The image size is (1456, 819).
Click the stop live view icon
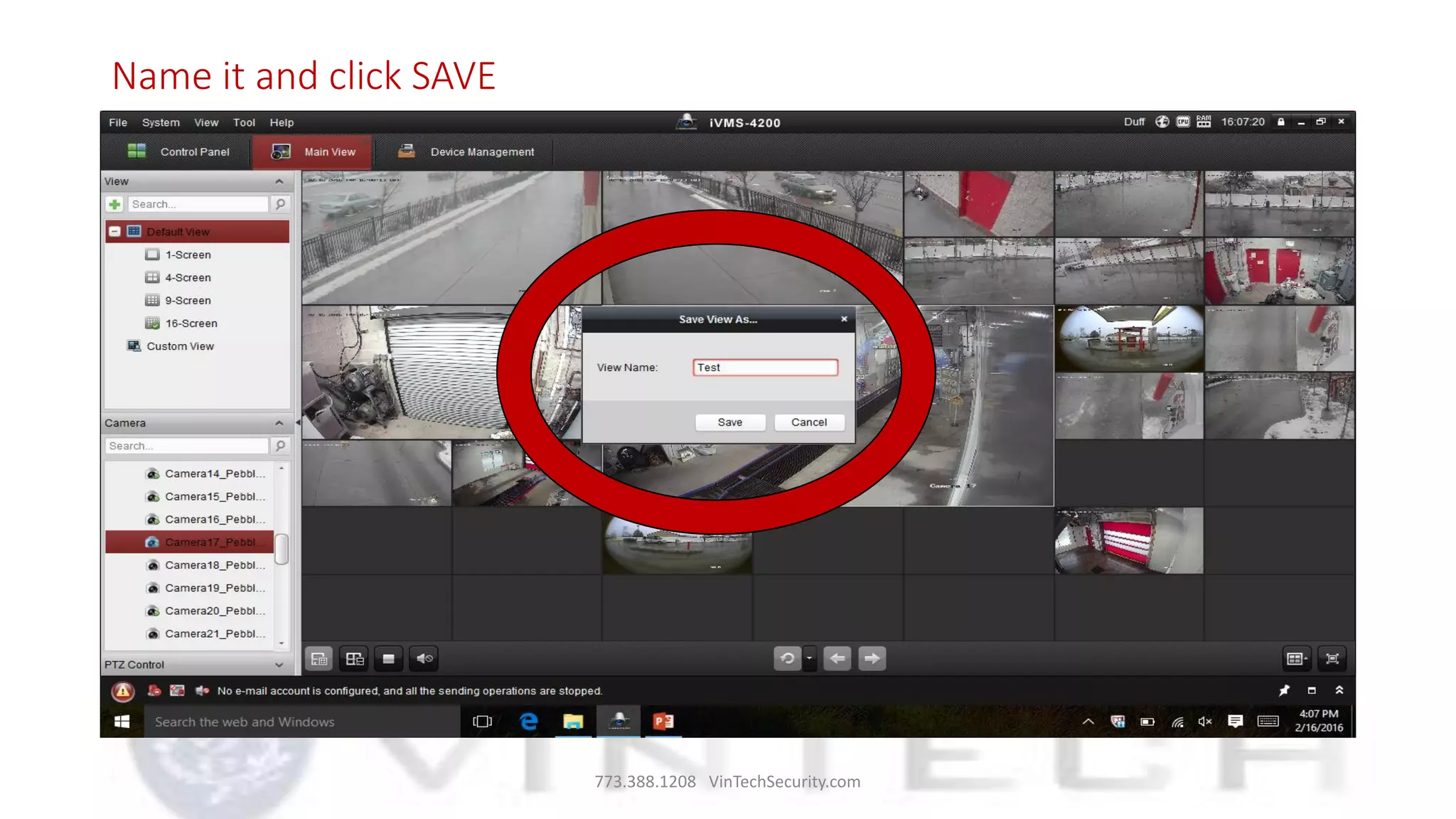(388, 659)
